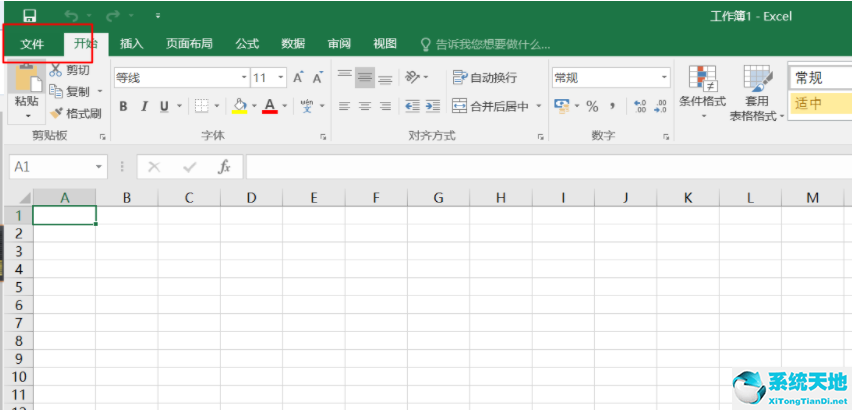Switch to the 开始 tab
Image resolution: width=852 pixels, height=410 pixels.
point(85,44)
